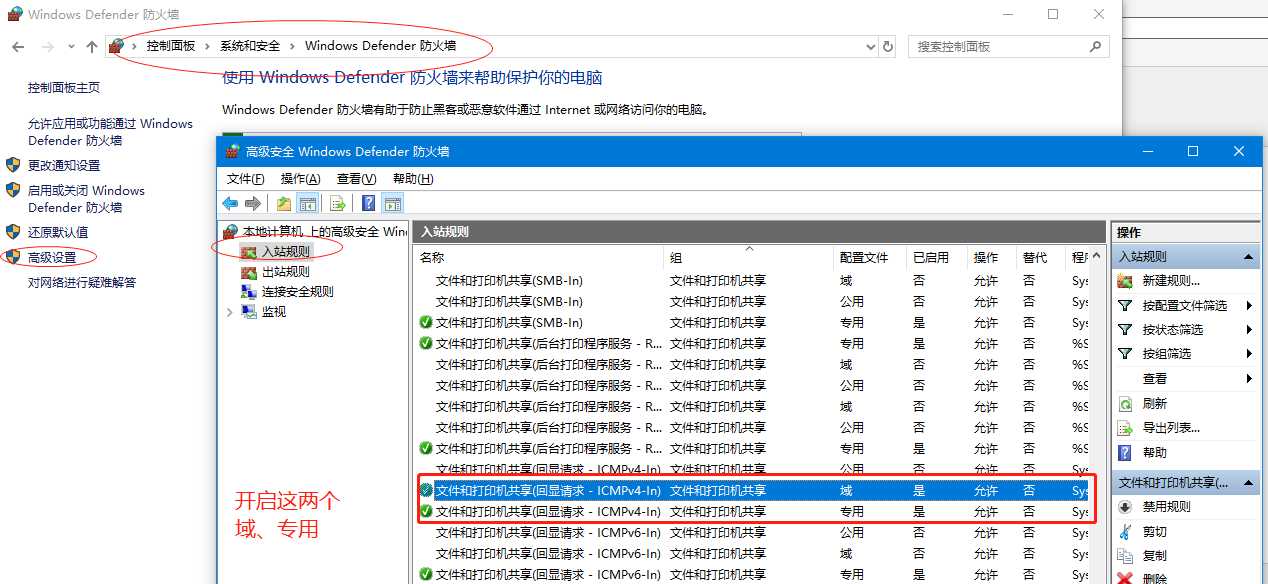The width and height of the screenshot is (1268, 584).
Task: Click Control Panel window's back arrow
Action: (17, 47)
